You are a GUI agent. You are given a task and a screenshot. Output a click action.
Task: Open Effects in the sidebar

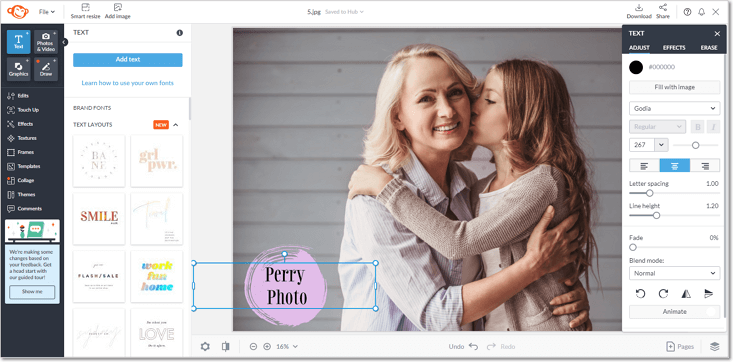[20, 124]
